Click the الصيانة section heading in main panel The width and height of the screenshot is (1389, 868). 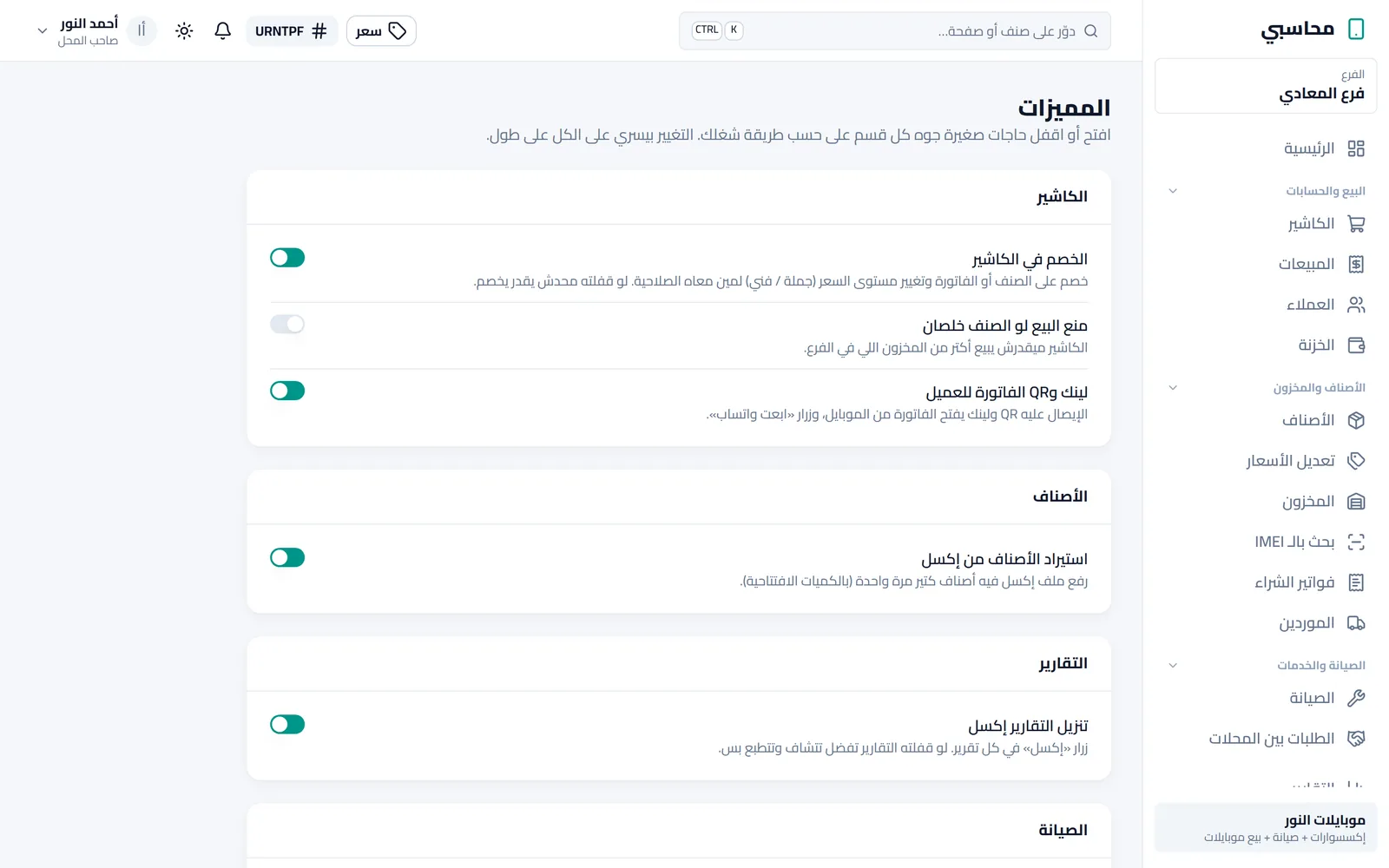pos(1063,831)
